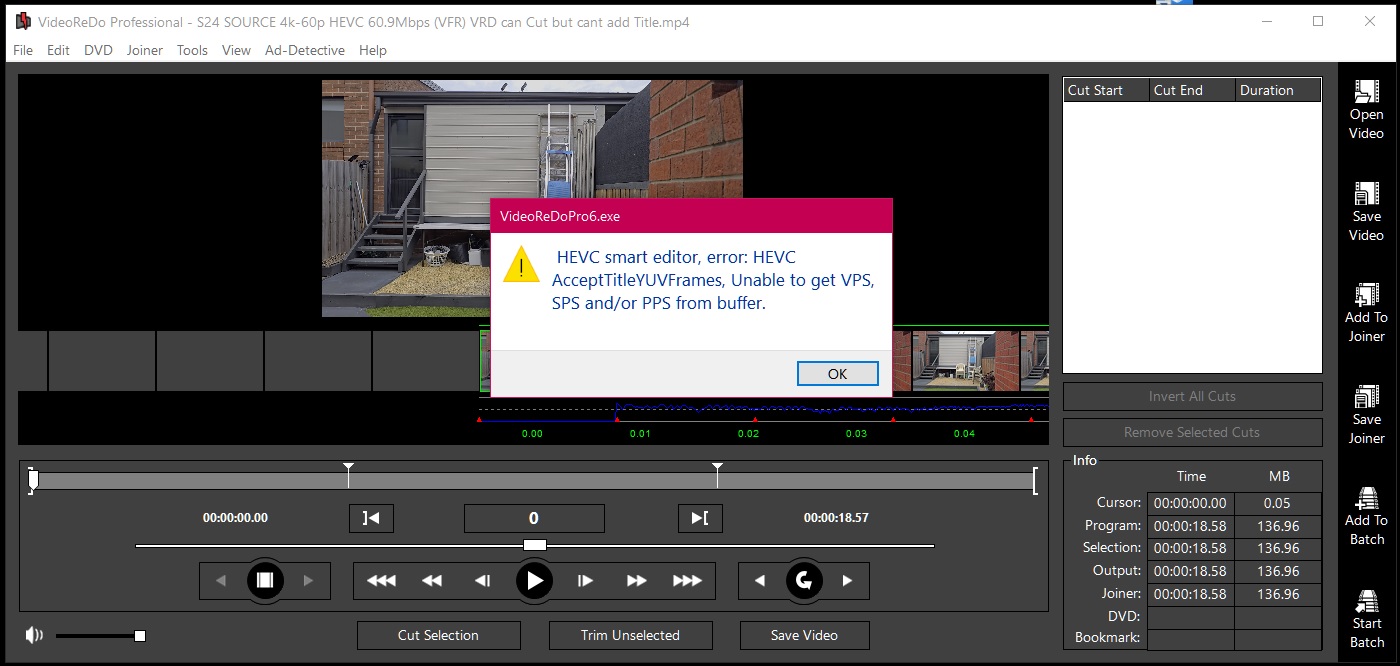Click Save Video sidebar icon
1400x666 pixels.
click(x=1366, y=192)
